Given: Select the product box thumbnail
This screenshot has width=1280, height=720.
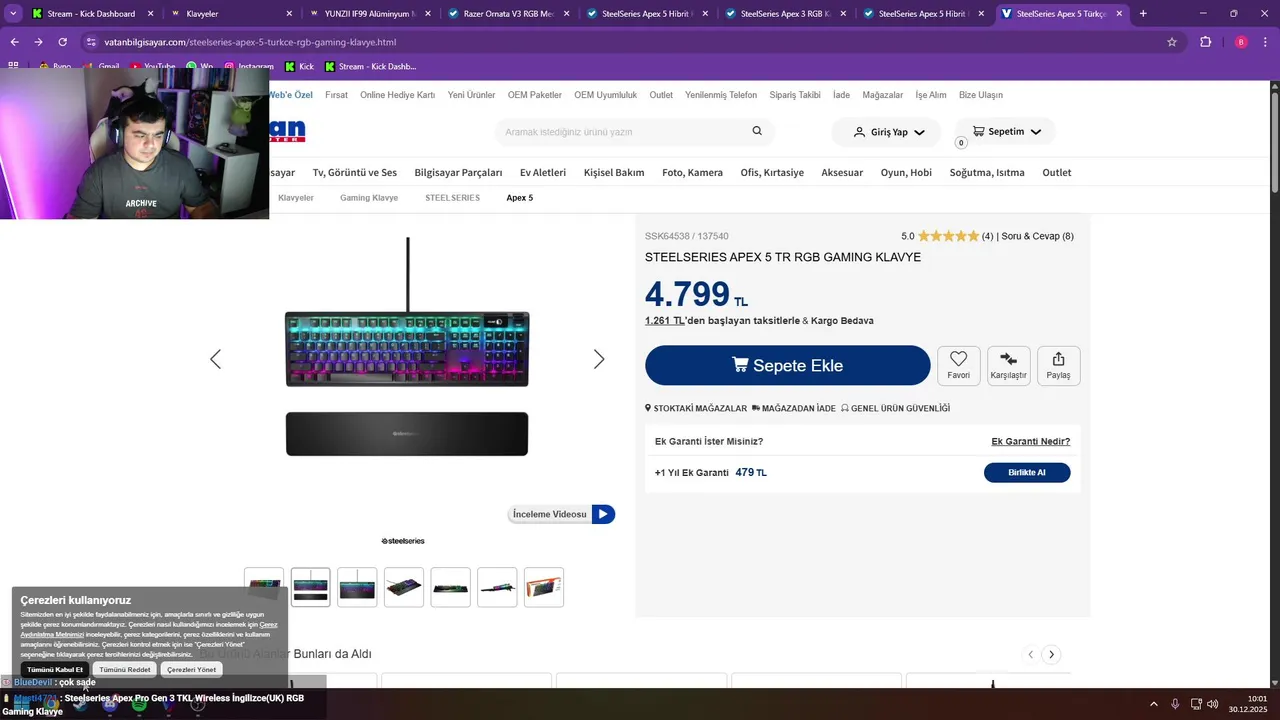Looking at the screenshot, I should pos(544,587).
